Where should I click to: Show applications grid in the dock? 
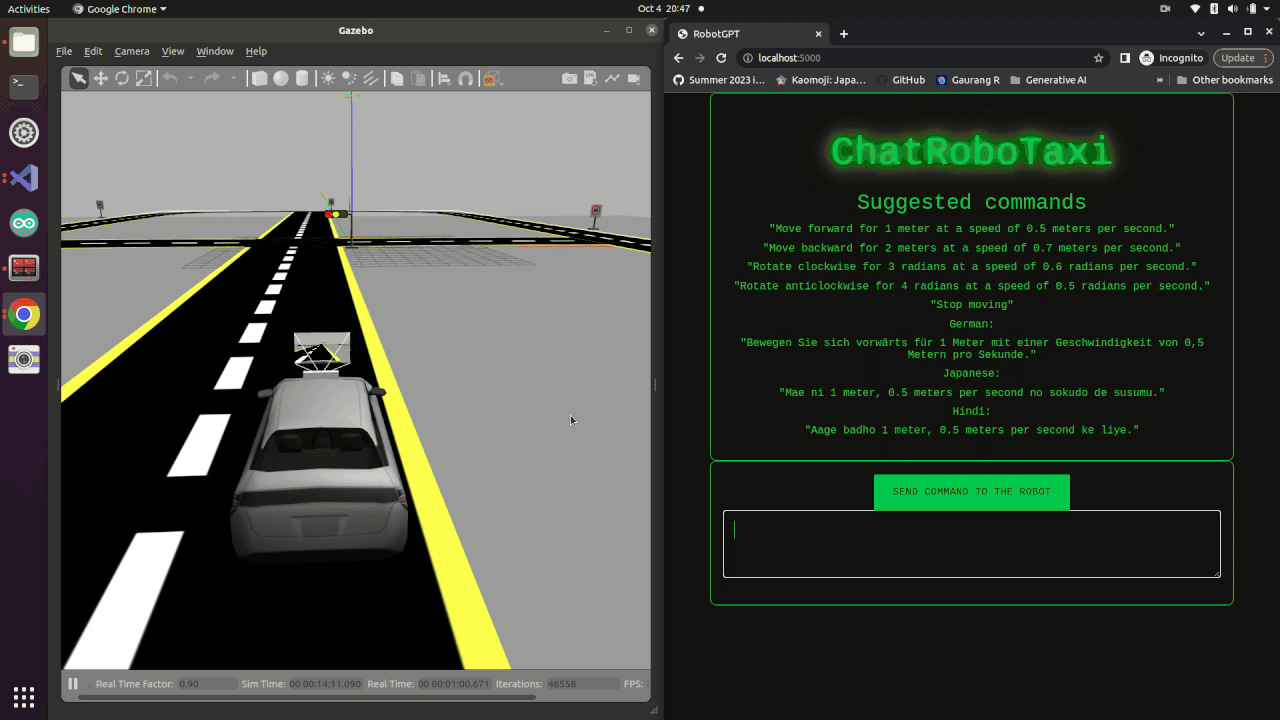(x=24, y=697)
